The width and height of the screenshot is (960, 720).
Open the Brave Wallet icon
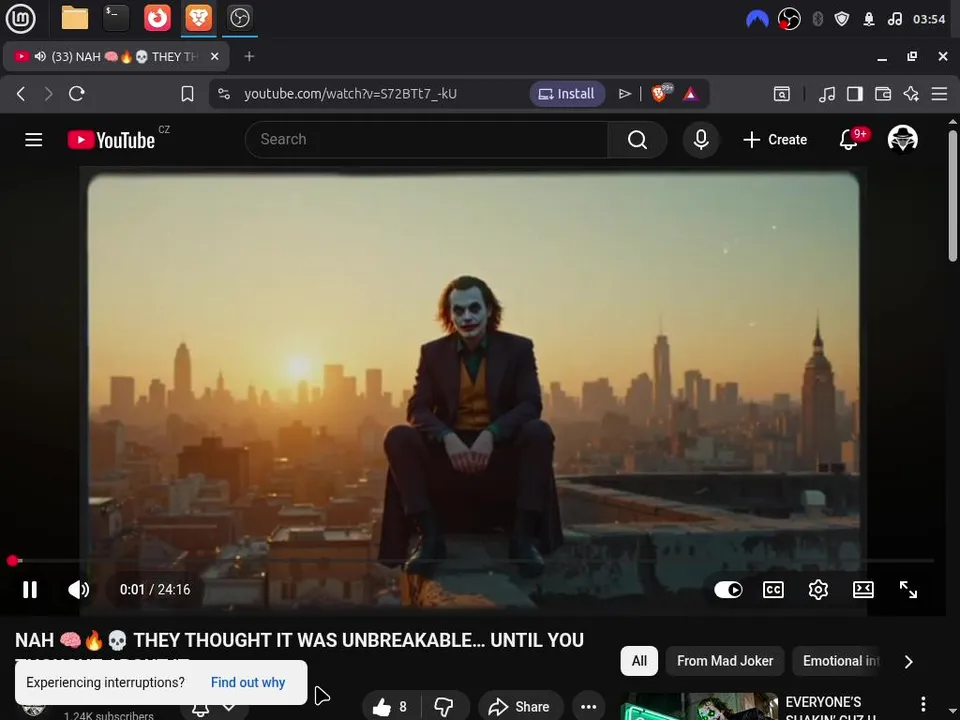[883, 94]
